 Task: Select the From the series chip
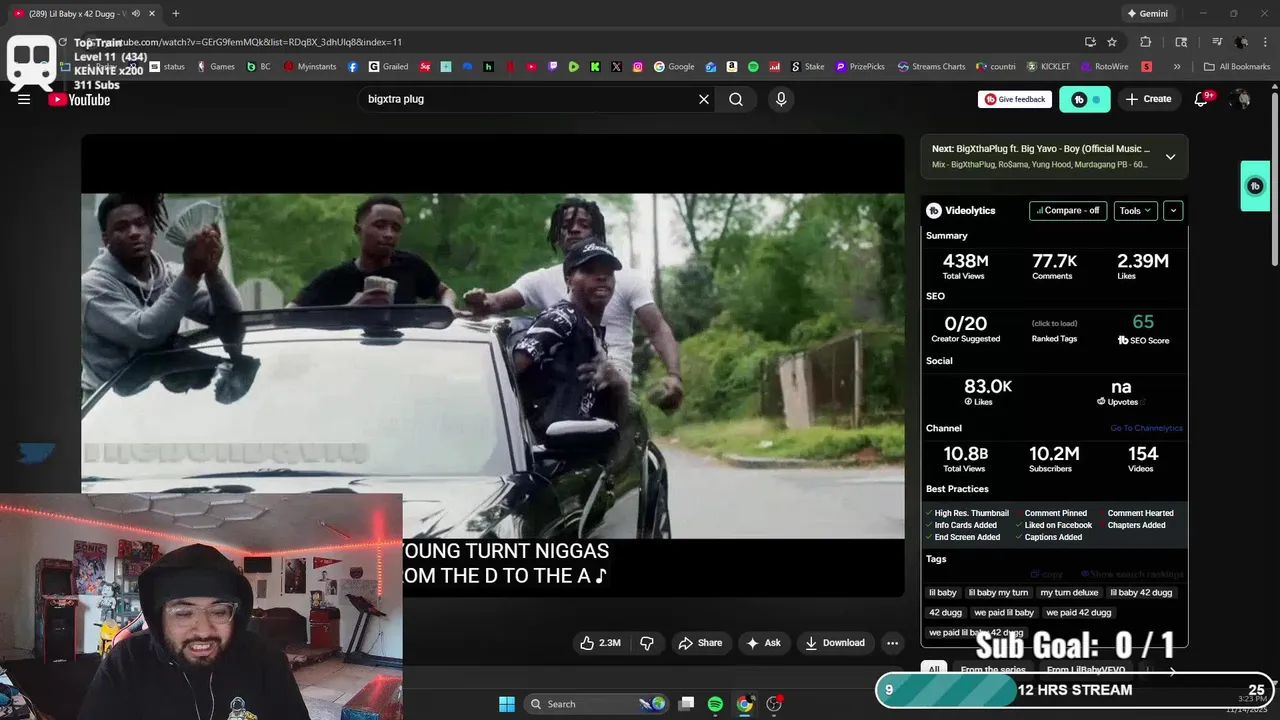993,670
